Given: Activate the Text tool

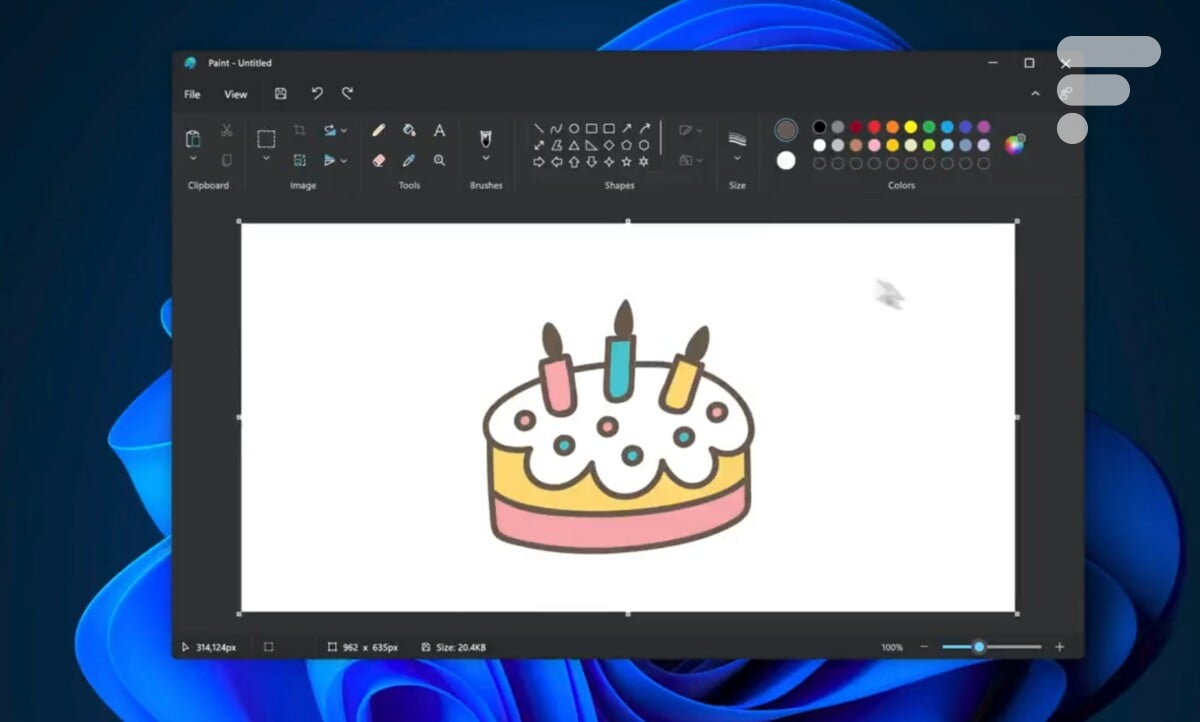Looking at the screenshot, I should point(439,130).
